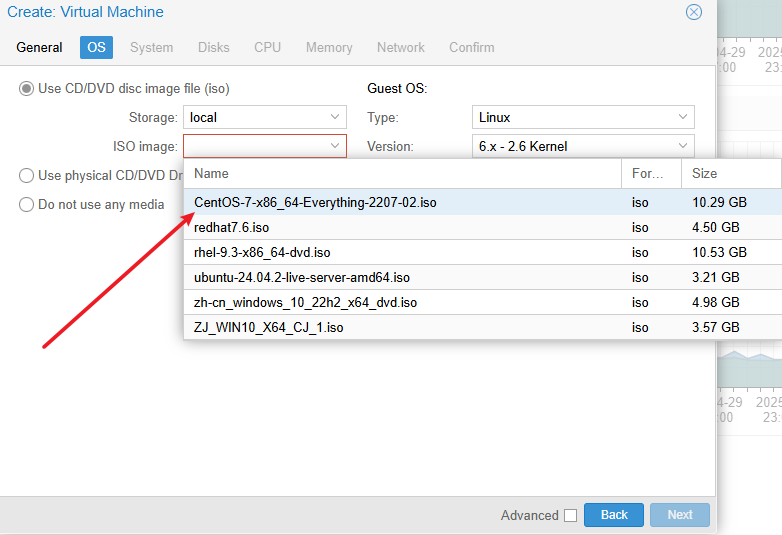This screenshot has height=535, width=782.
Task: Open the Storage dropdown
Action: pos(335,117)
